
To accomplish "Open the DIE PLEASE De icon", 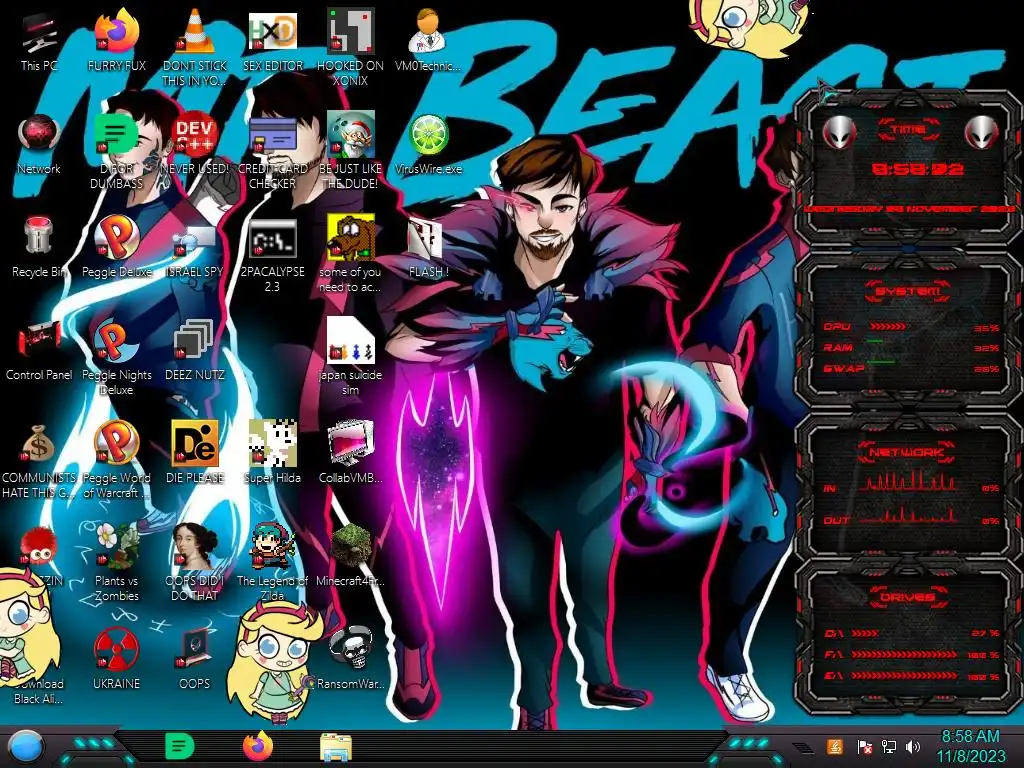I will pyautogui.click(x=195, y=452).
